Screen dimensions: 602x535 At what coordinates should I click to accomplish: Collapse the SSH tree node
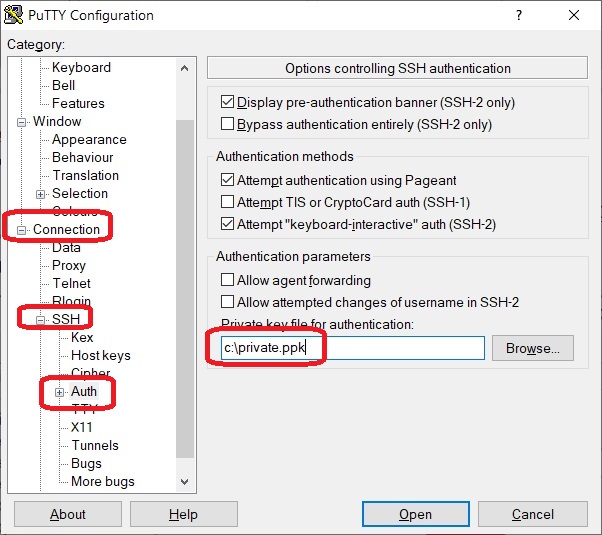[40, 320]
